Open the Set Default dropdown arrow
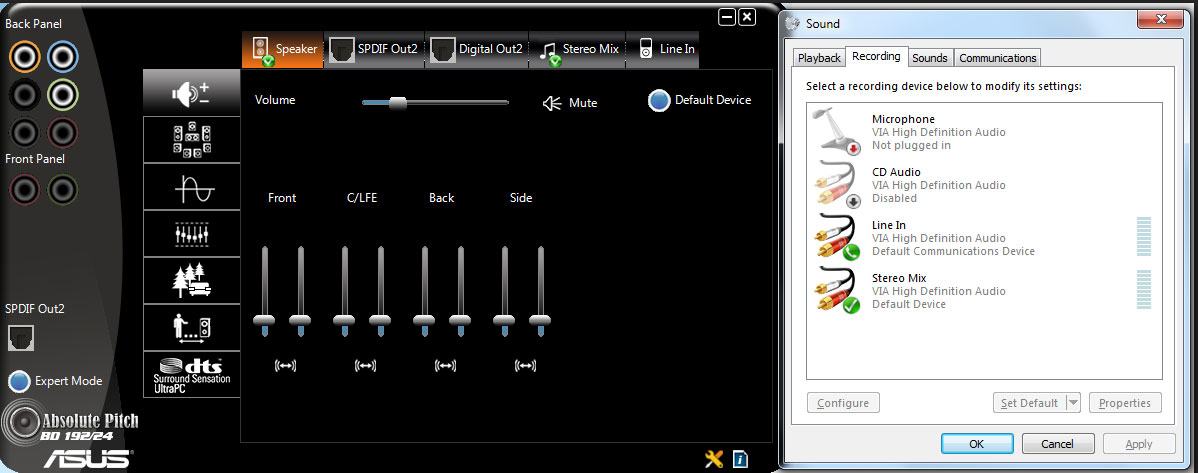Image resolution: width=1198 pixels, height=473 pixels. click(1073, 403)
